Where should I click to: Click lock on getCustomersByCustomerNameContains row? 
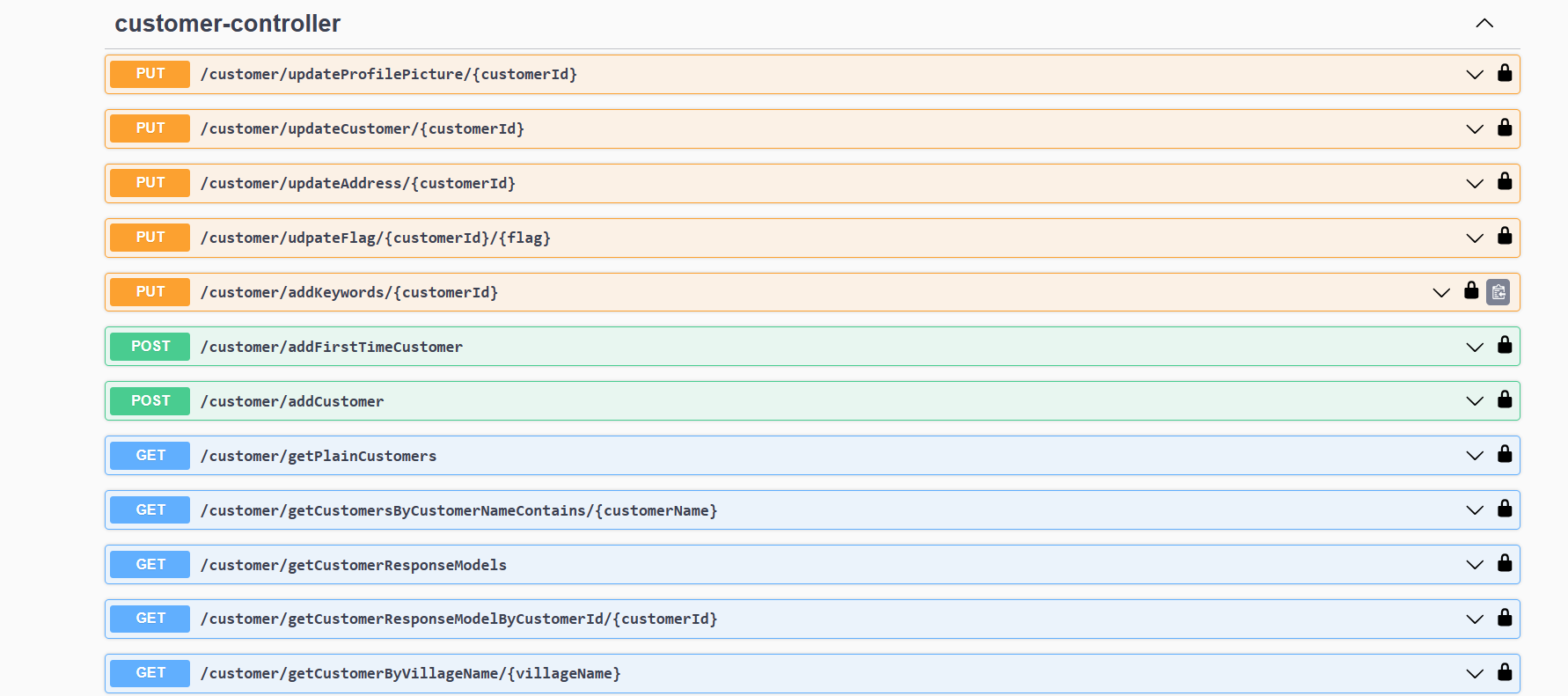1505,509
